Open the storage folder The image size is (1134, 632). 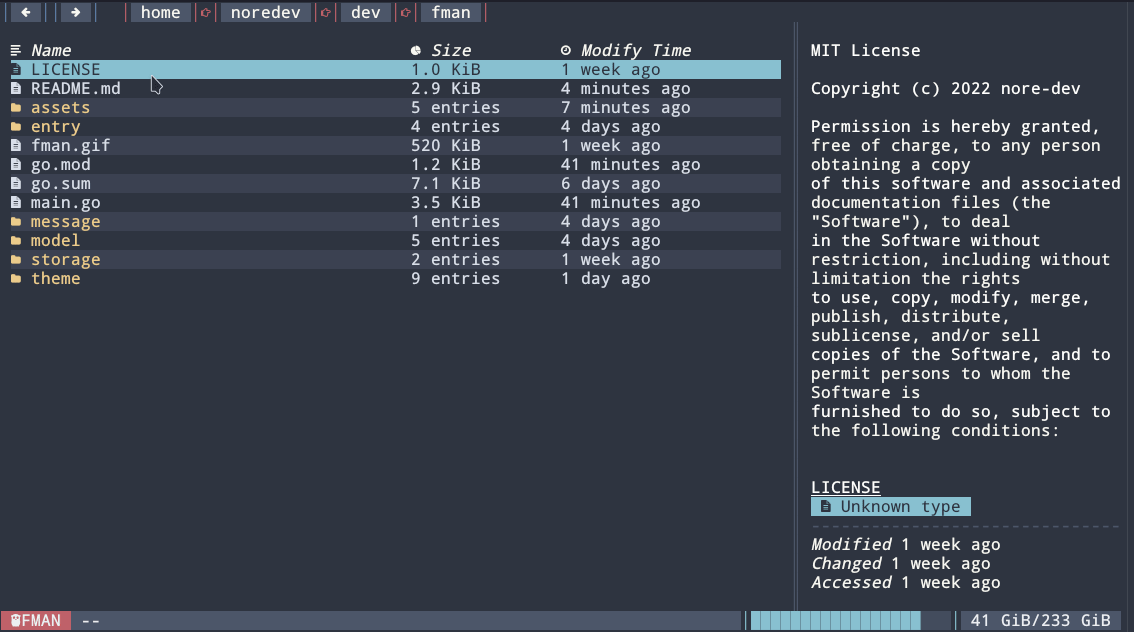(x=65, y=260)
